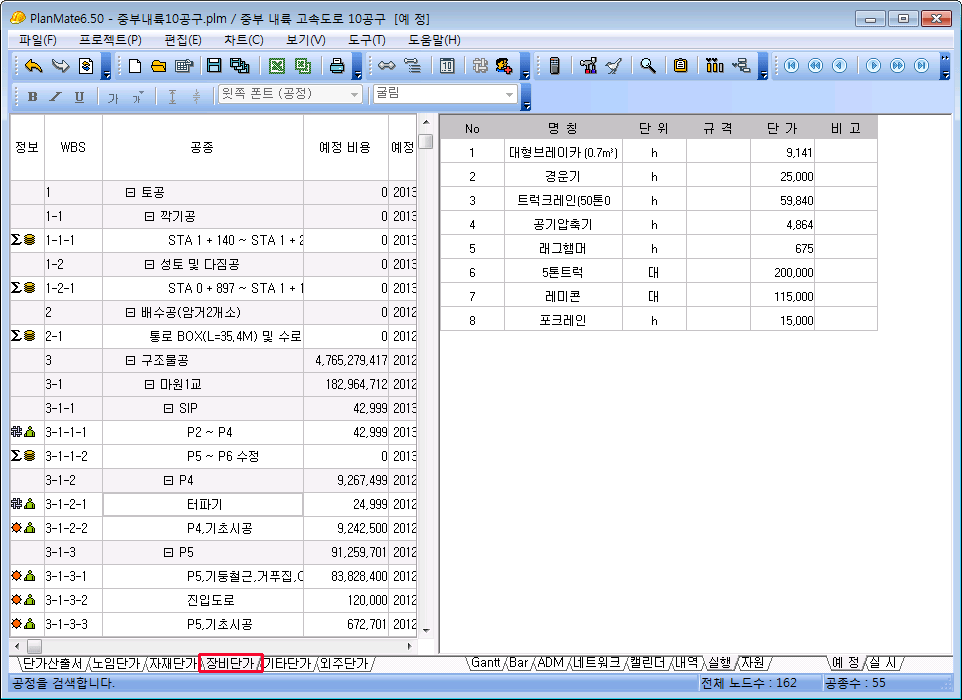Image resolution: width=962 pixels, height=700 pixels.
Task: Toggle Underline formatting button
Action: click(79, 96)
